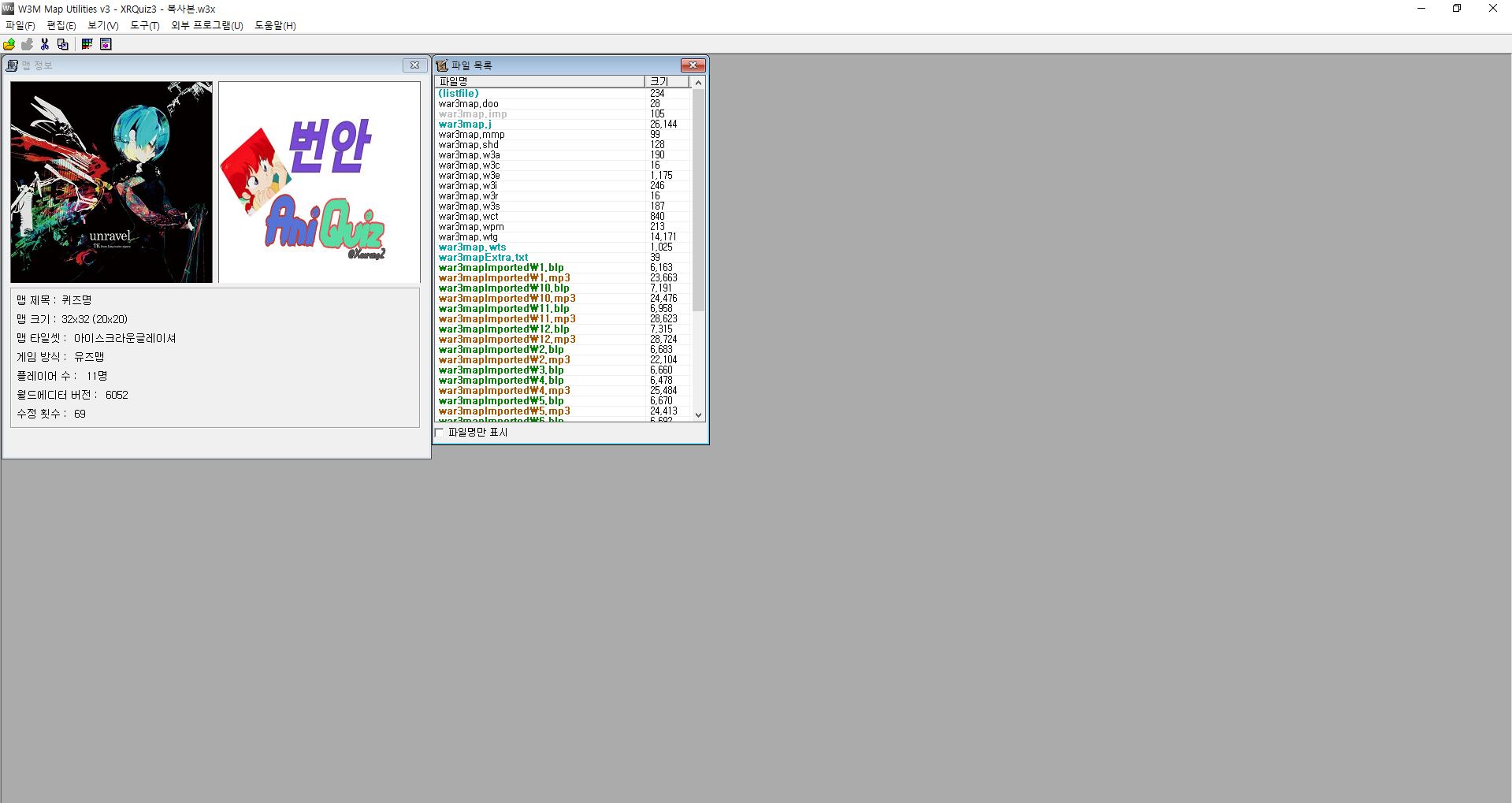This screenshot has height=803, width=1512.
Task: Click the window with purple cube toolbar icon
Action: 106,44
